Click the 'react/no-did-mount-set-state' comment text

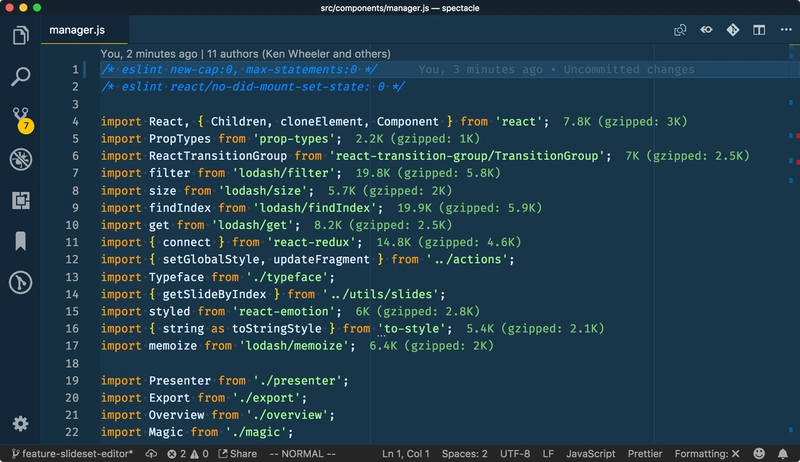click(x=270, y=87)
